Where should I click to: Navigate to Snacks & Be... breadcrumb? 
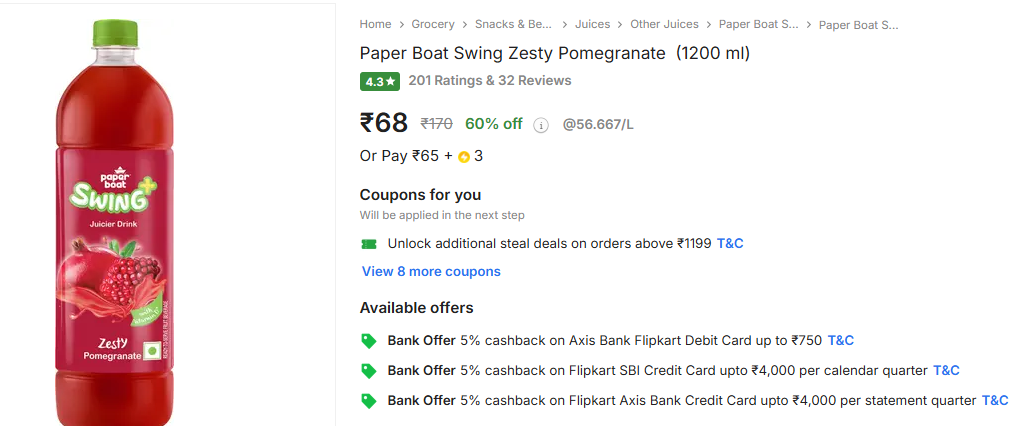click(514, 24)
